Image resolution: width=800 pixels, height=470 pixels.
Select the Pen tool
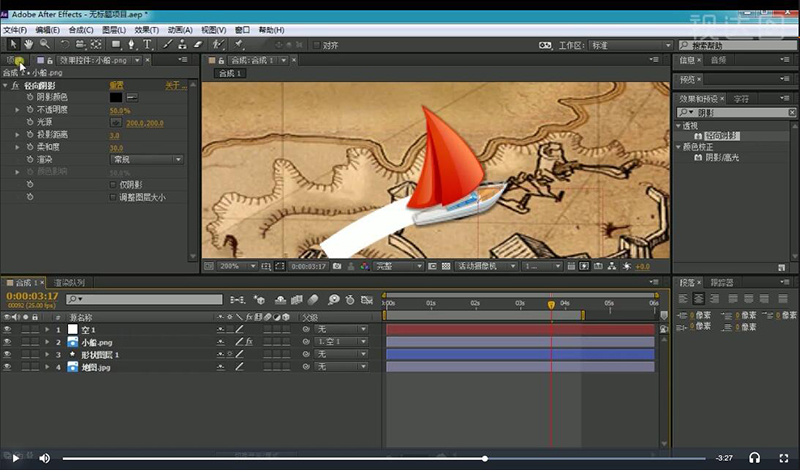(x=130, y=44)
